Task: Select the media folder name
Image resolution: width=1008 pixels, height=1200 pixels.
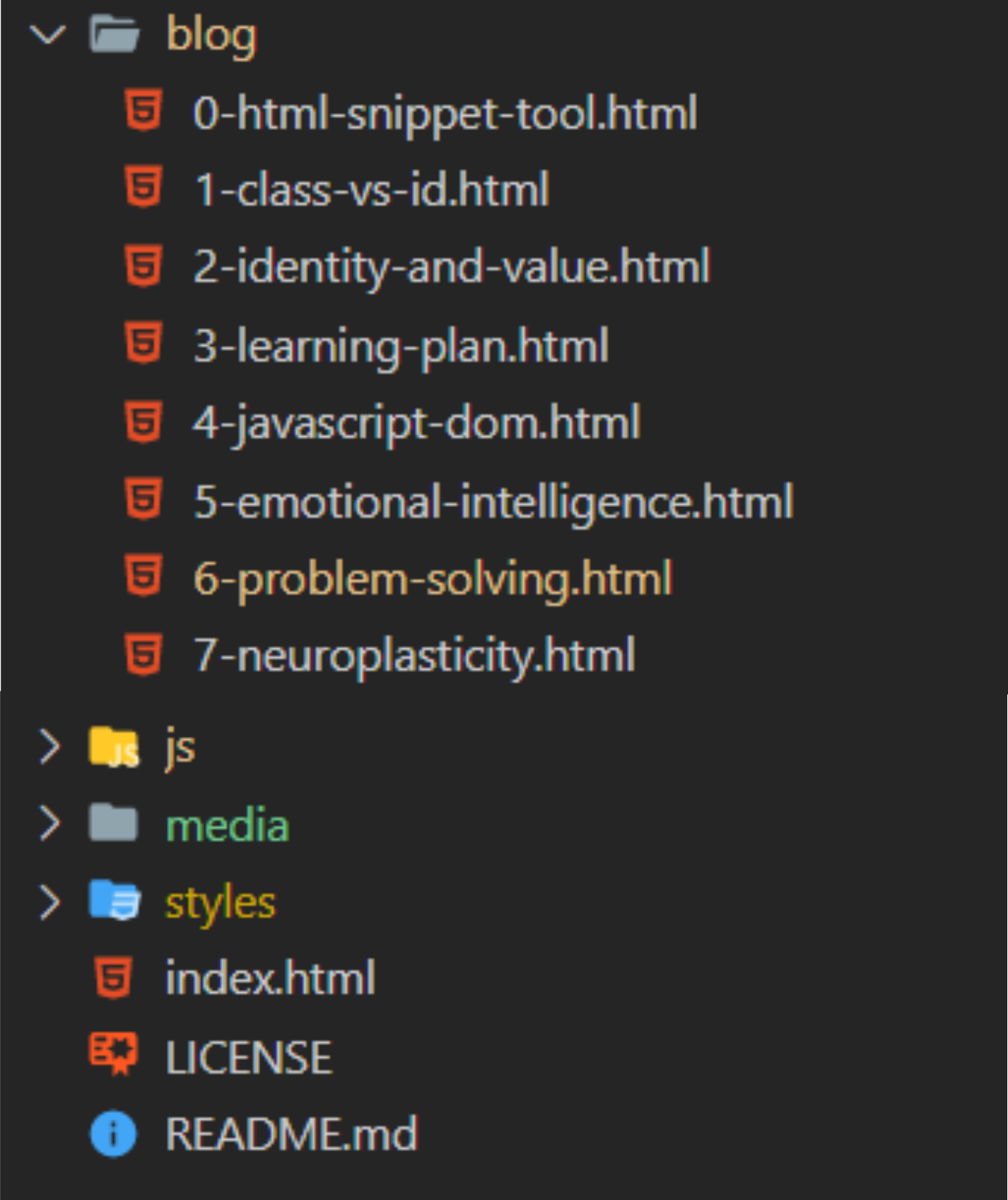Action: click(227, 825)
